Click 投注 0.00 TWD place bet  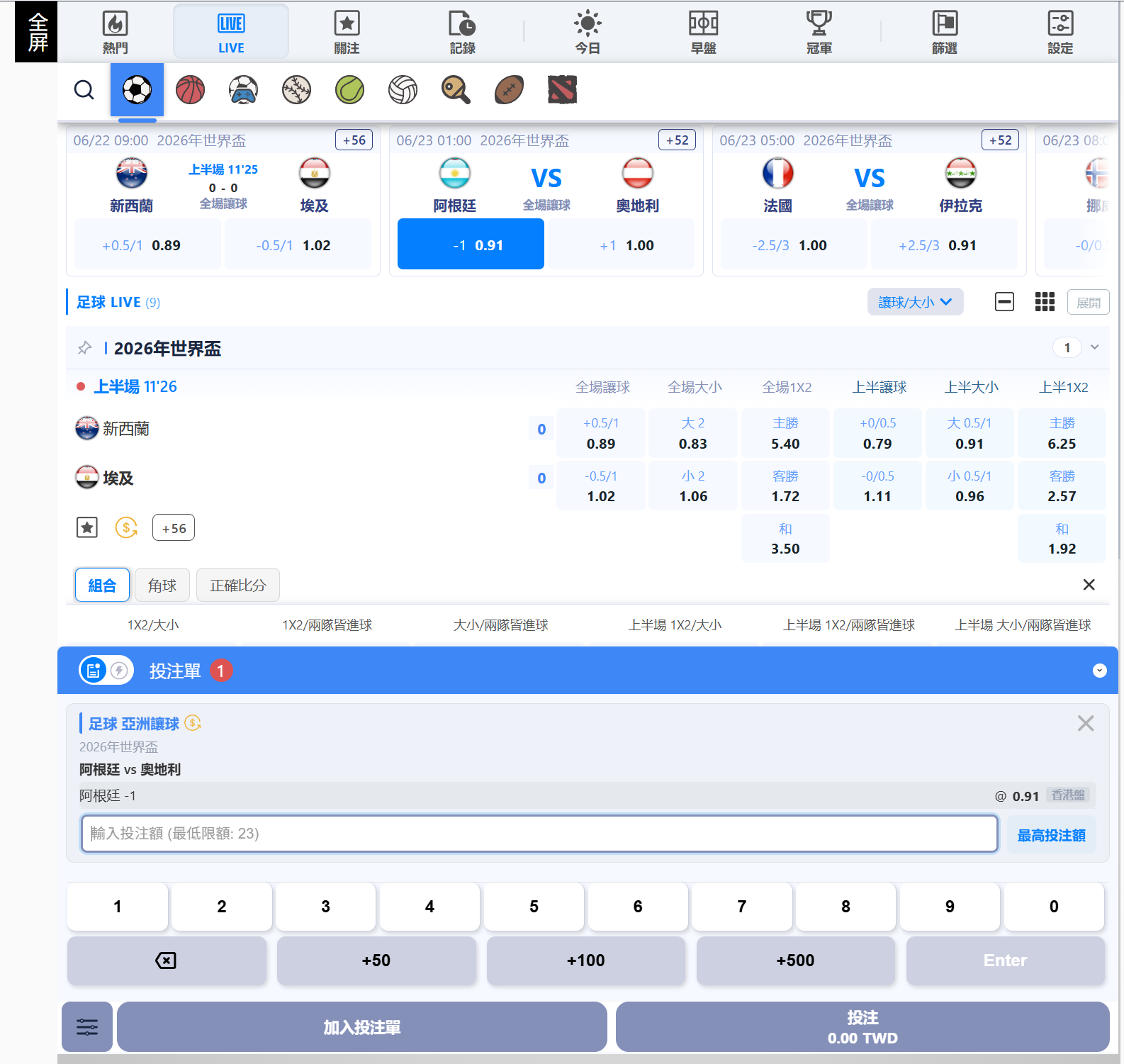pyautogui.click(x=862, y=1026)
